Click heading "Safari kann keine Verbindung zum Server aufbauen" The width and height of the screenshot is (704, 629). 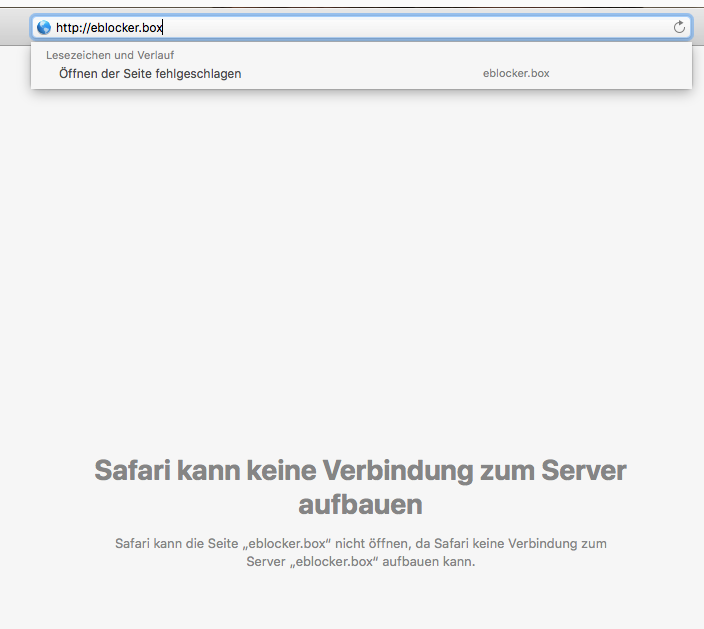(x=360, y=488)
